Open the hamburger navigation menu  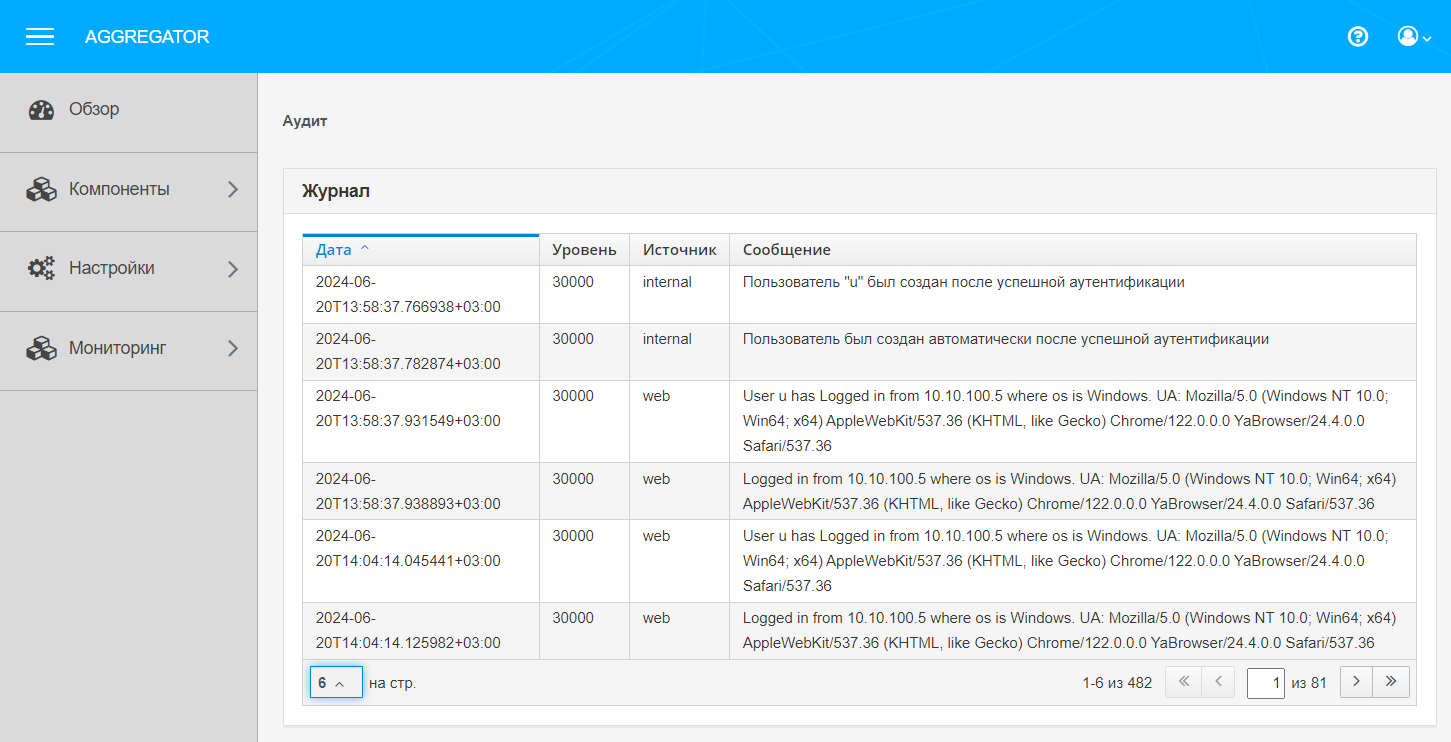click(40, 37)
